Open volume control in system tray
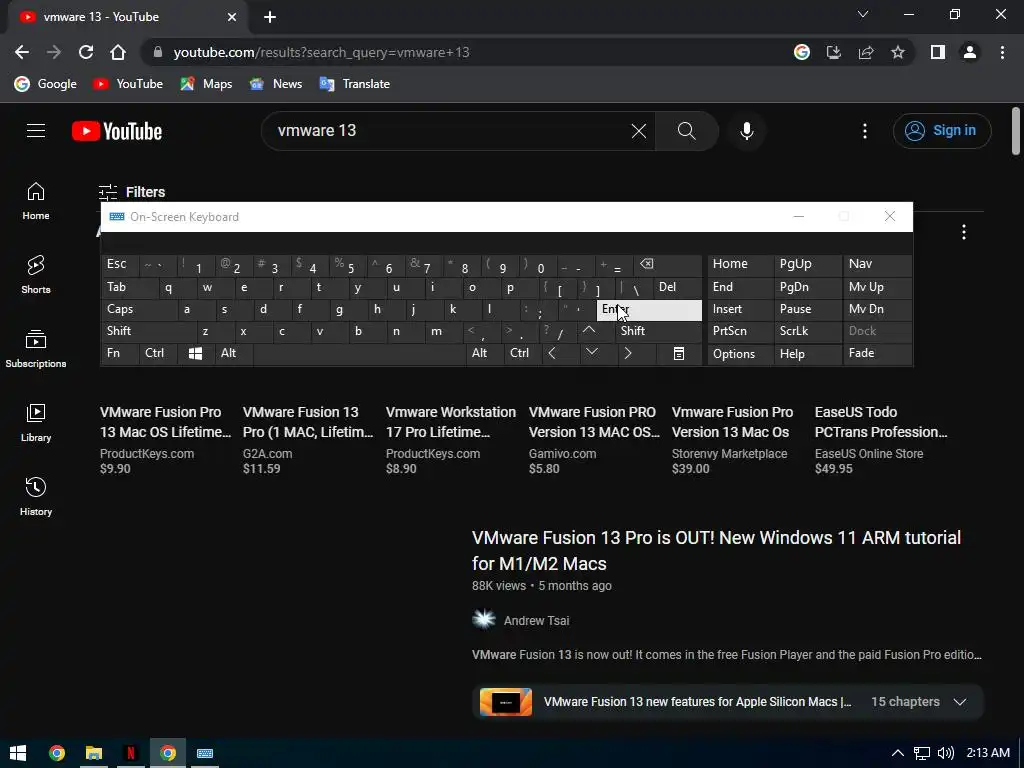The image size is (1024, 768). pos(946,753)
